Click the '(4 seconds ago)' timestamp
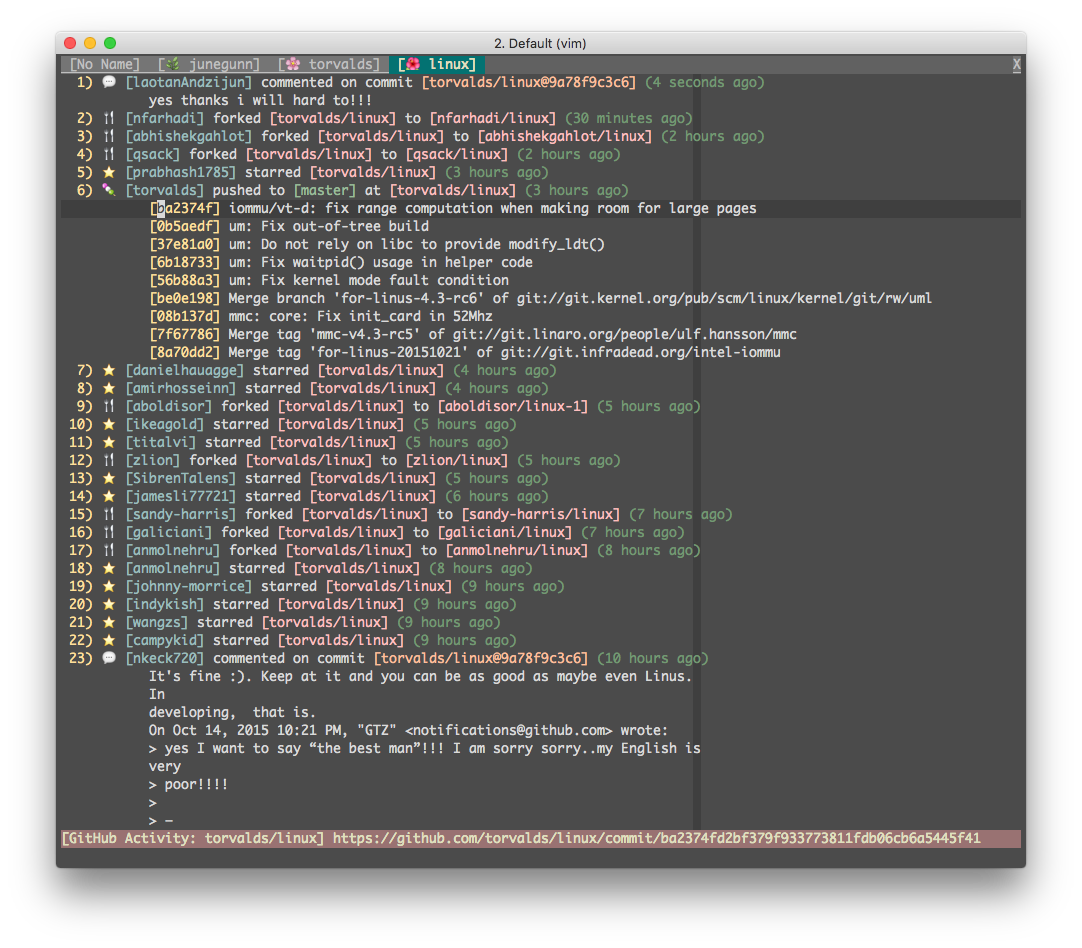The image size is (1082, 948). point(705,82)
